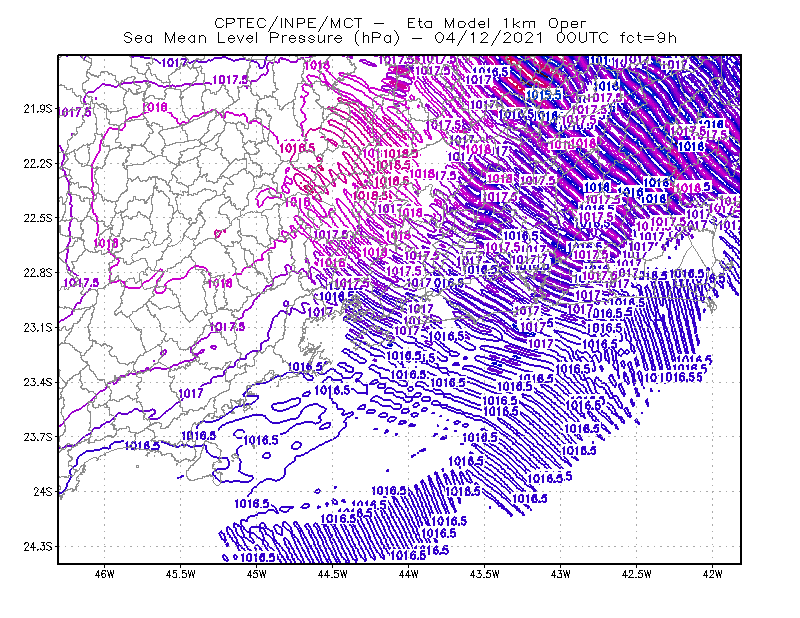Click the 1015.5 isobar contour label
Screen dimensions: 800x618
[x=544, y=95]
